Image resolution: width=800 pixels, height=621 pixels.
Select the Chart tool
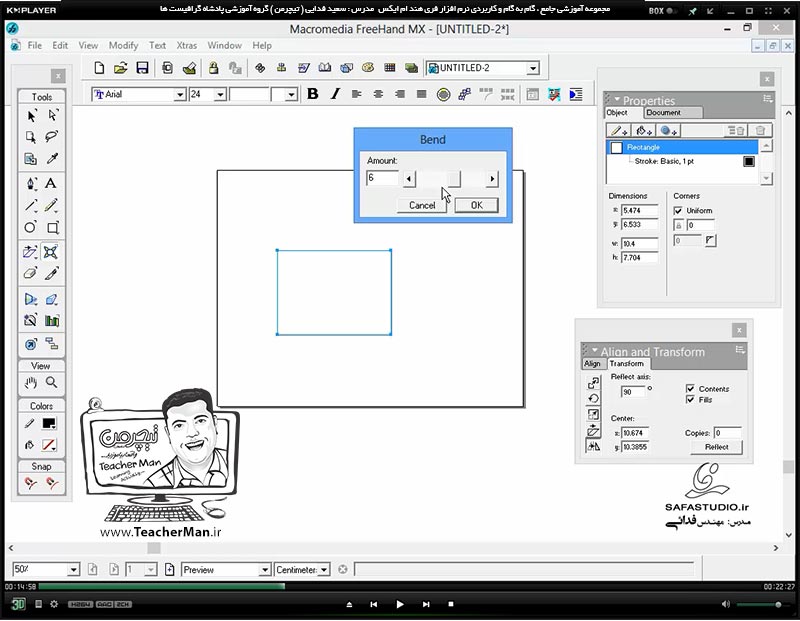point(52,320)
